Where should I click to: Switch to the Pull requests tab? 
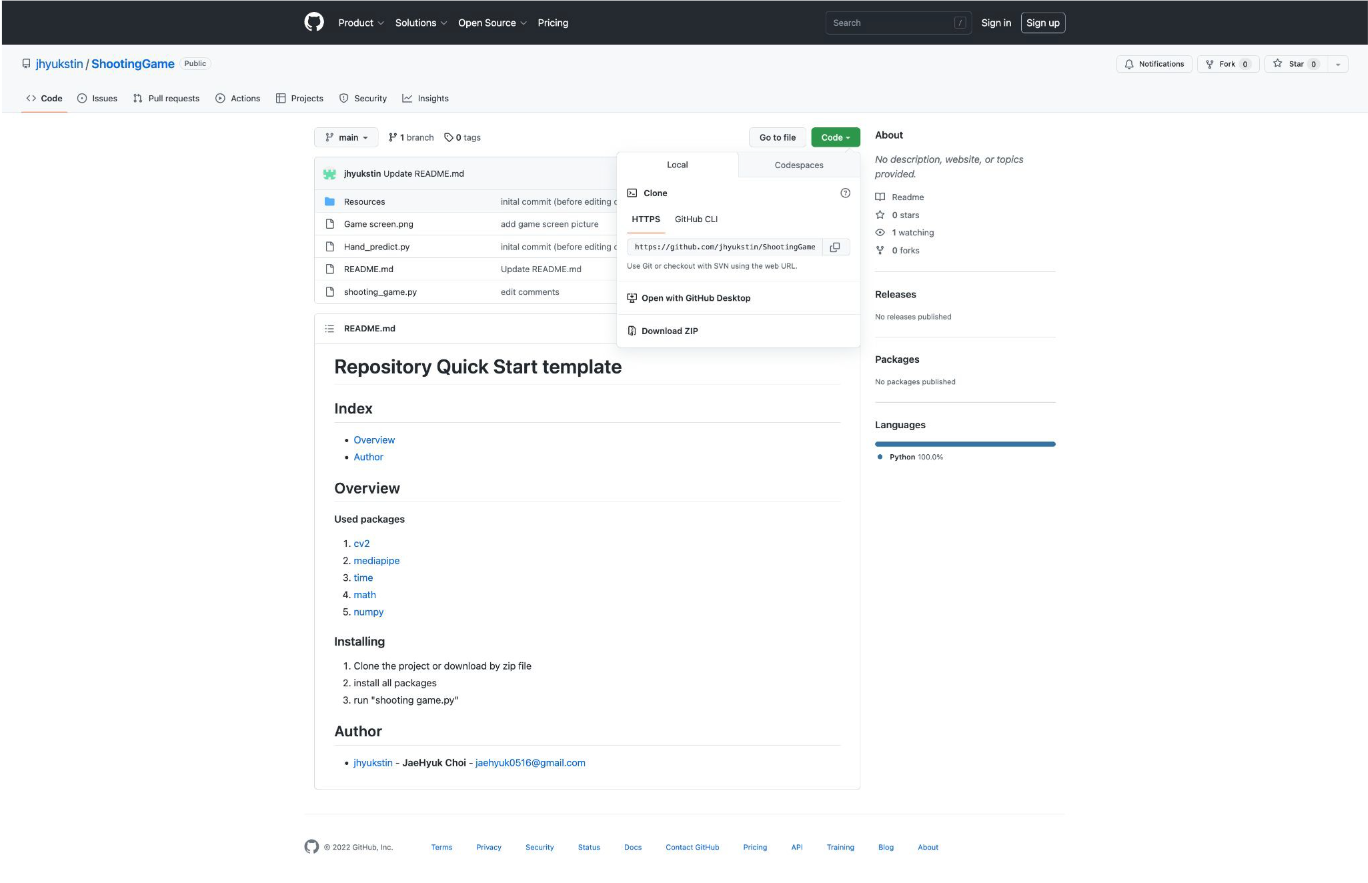coord(166,98)
